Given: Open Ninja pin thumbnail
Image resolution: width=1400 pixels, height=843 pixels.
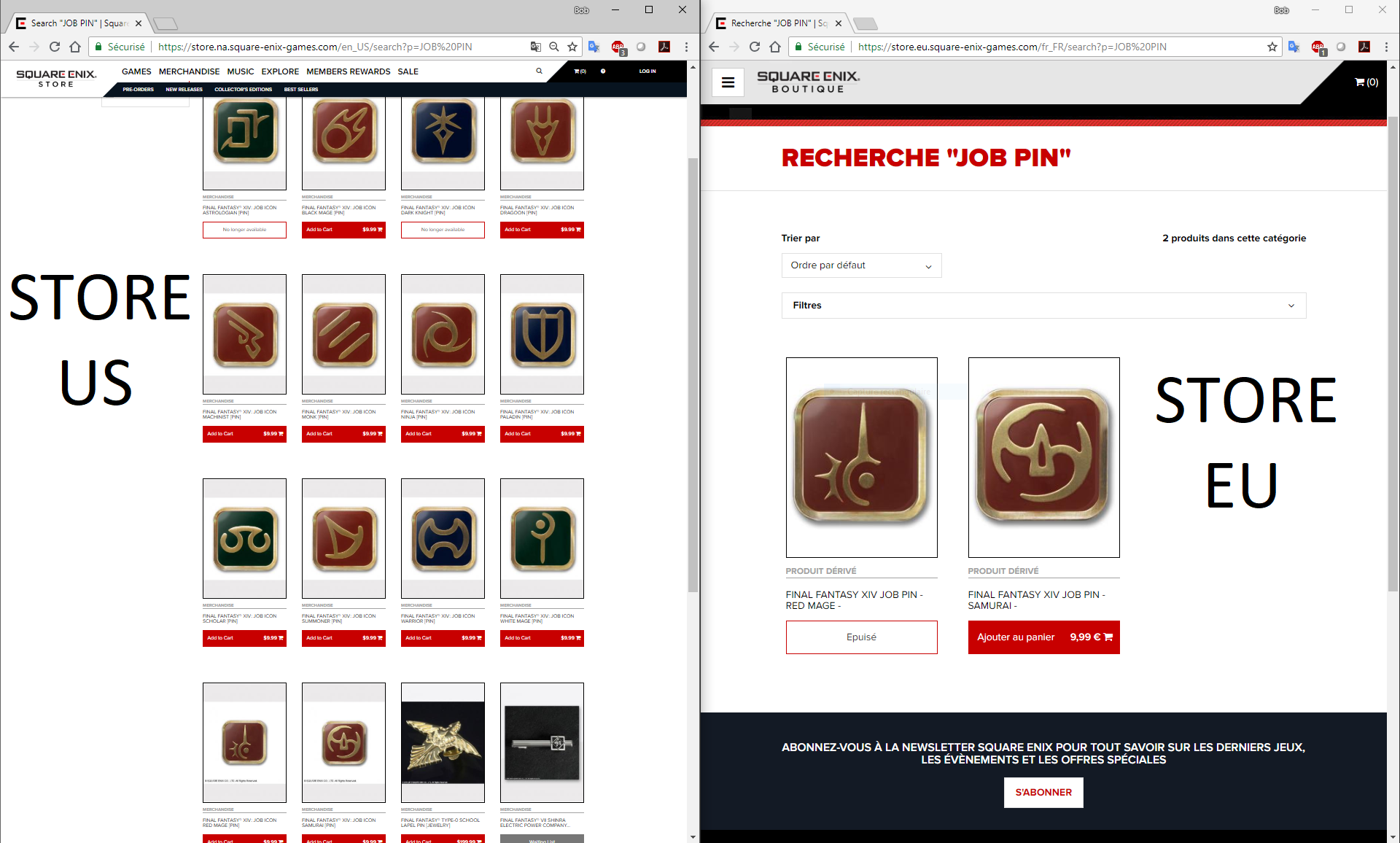Looking at the screenshot, I should [x=443, y=334].
